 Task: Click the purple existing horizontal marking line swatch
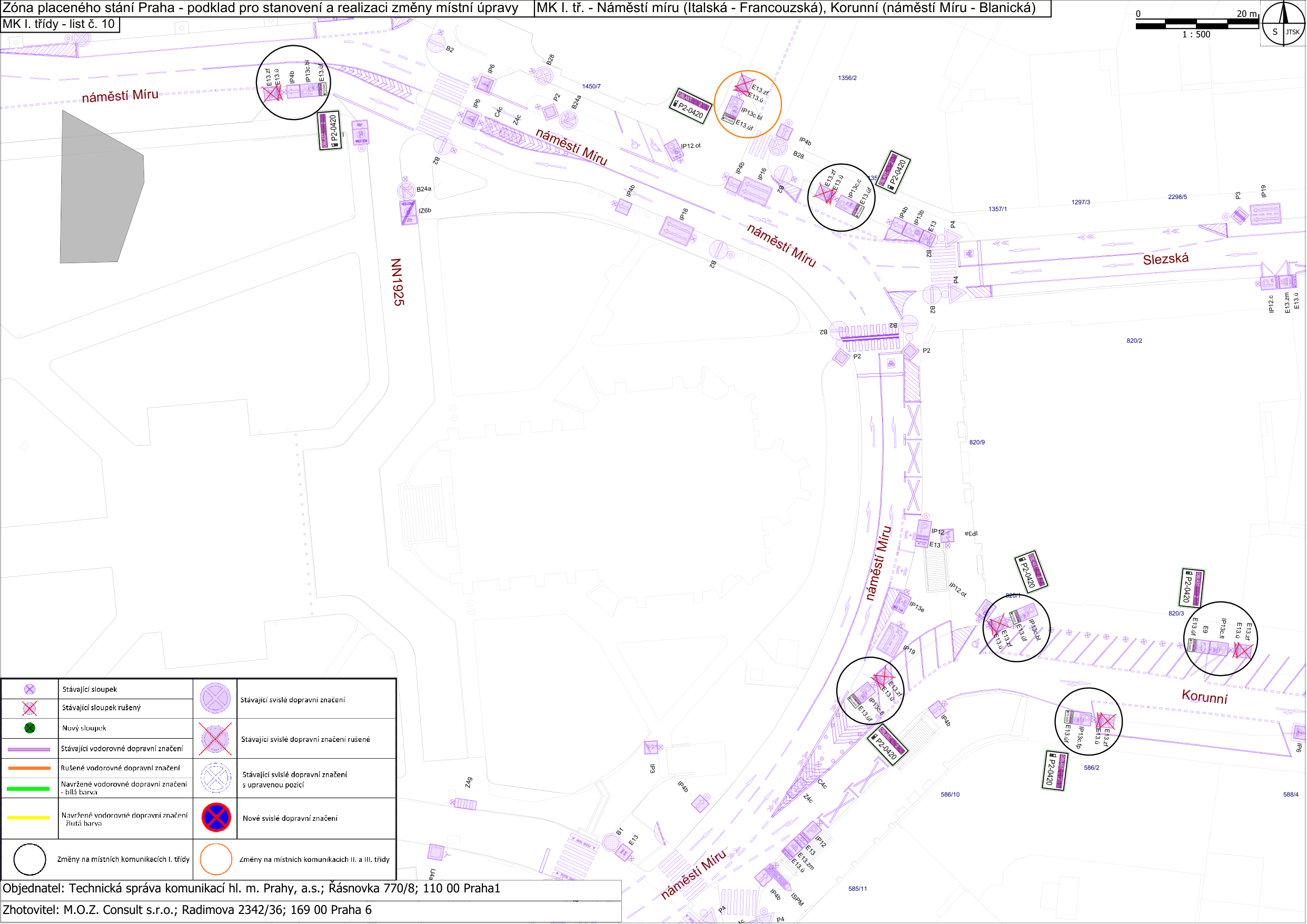click(29, 749)
